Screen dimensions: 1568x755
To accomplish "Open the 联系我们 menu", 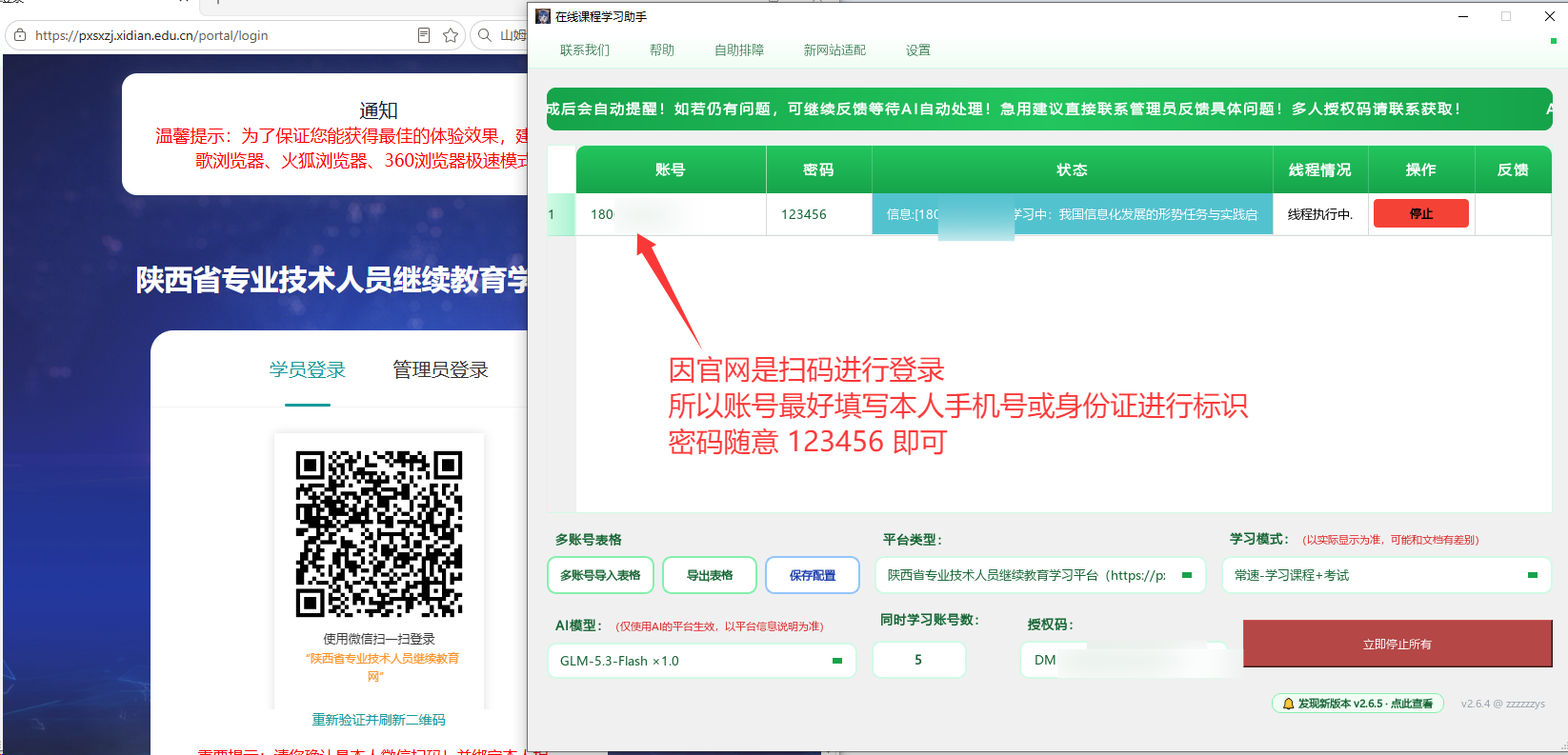I will click(x=584, y=50).
